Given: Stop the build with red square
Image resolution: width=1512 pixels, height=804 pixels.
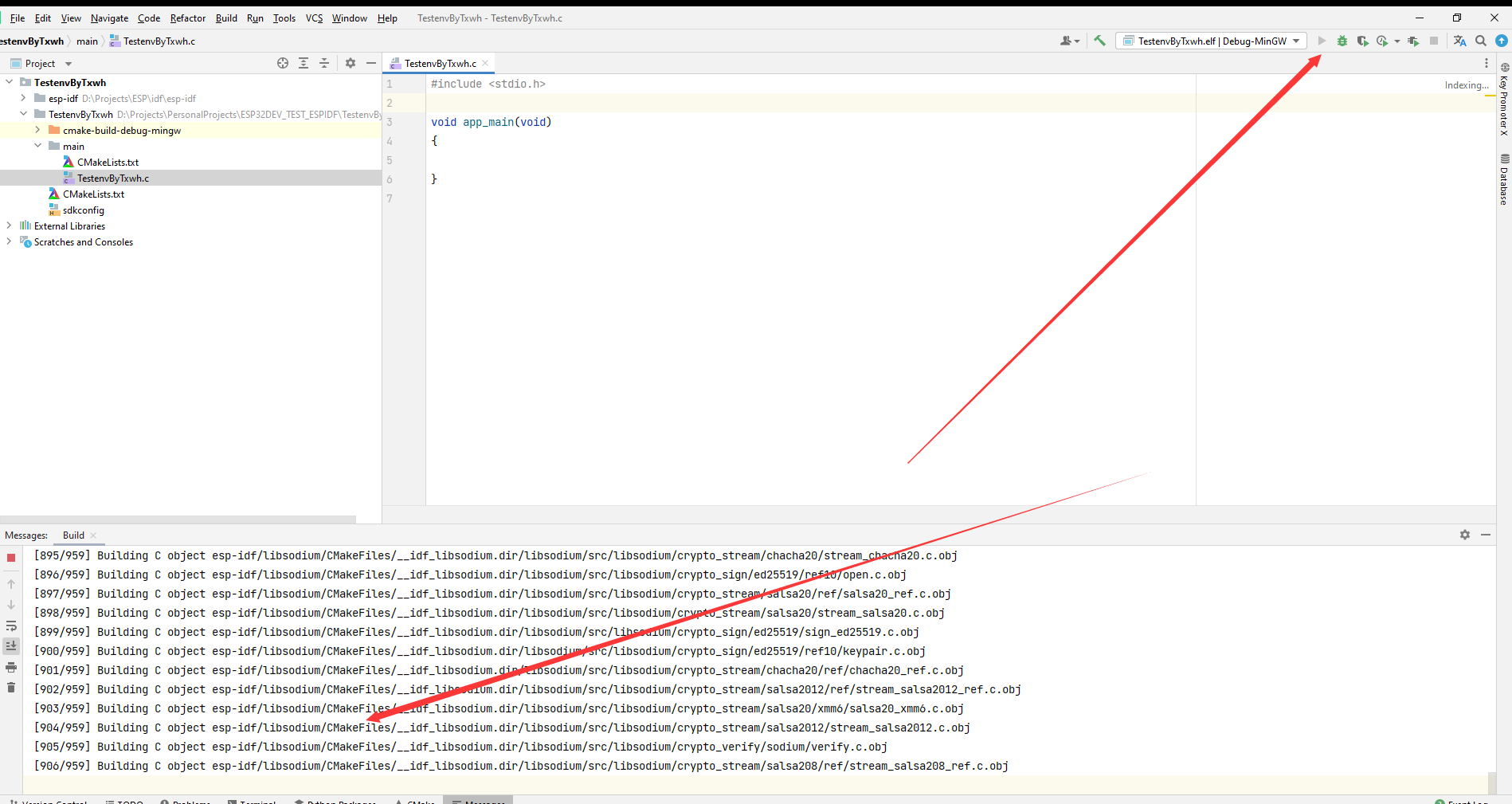Looking at the screenshot, I should point(11,558).
